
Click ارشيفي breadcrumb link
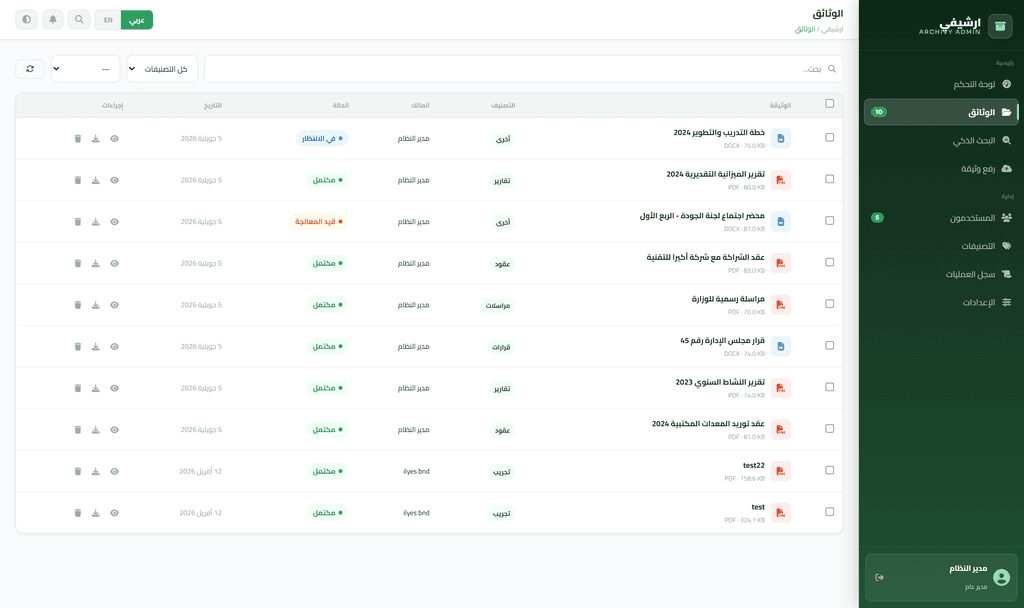point(832,29)
